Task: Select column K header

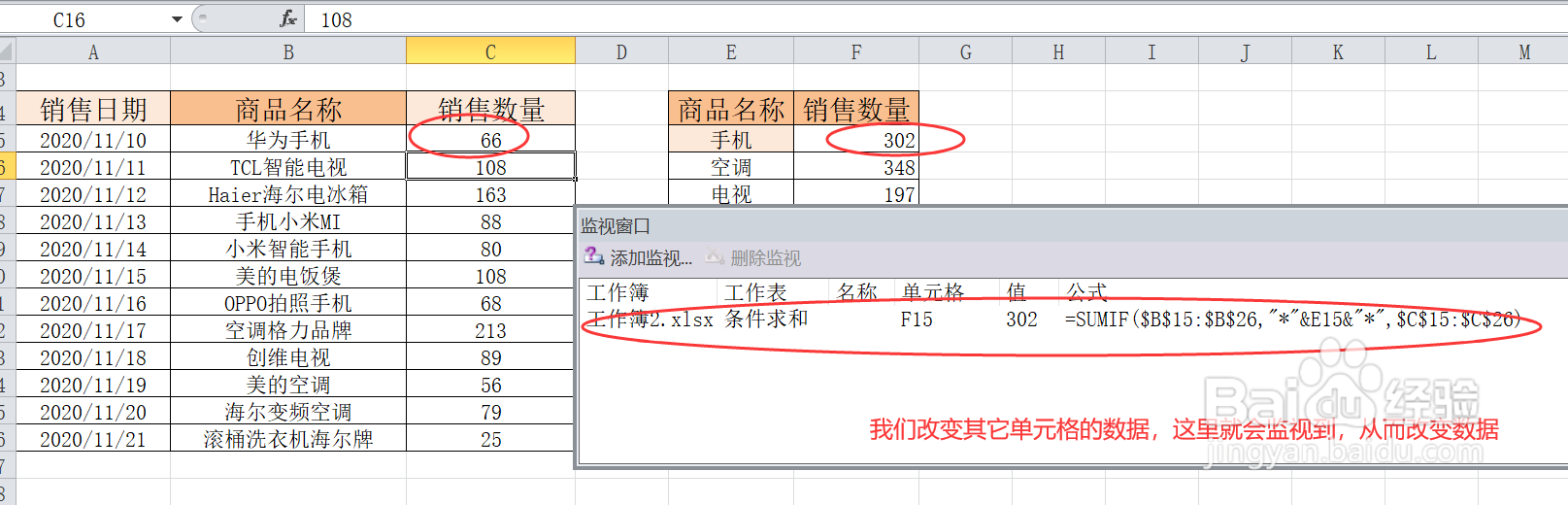Action: [x=1338, y=51]
